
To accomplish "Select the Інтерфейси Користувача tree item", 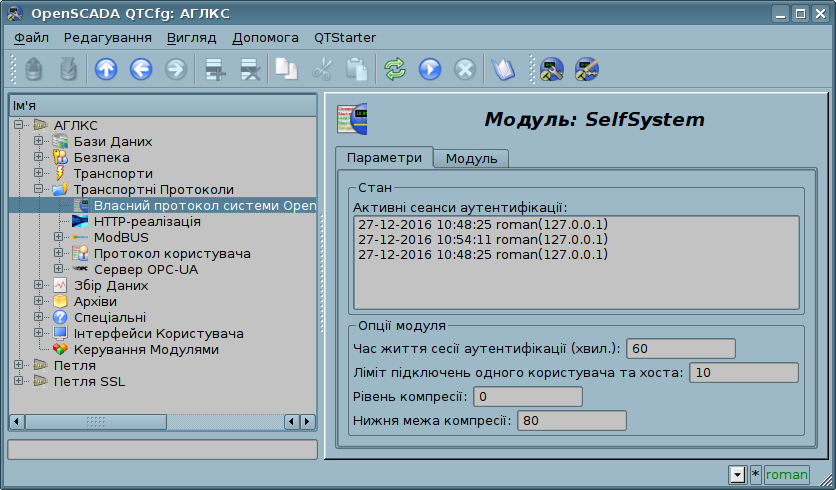I will point(158,333).
